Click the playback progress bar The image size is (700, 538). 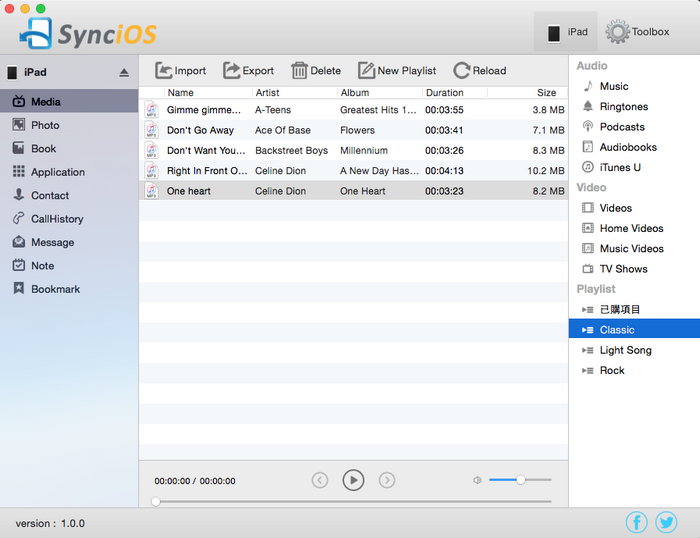point(353,501)
